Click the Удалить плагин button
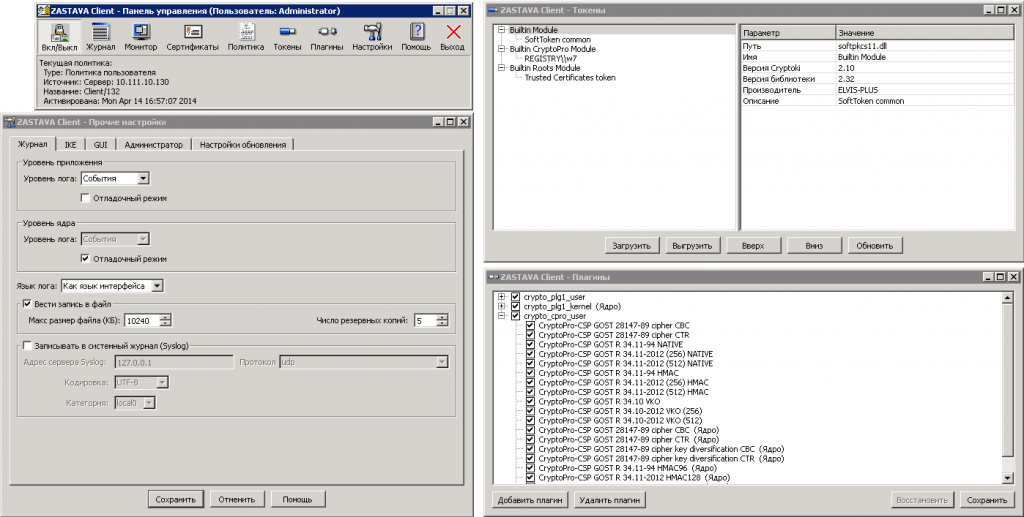This screenshot has height=517, width=1024. coord(609,500)
